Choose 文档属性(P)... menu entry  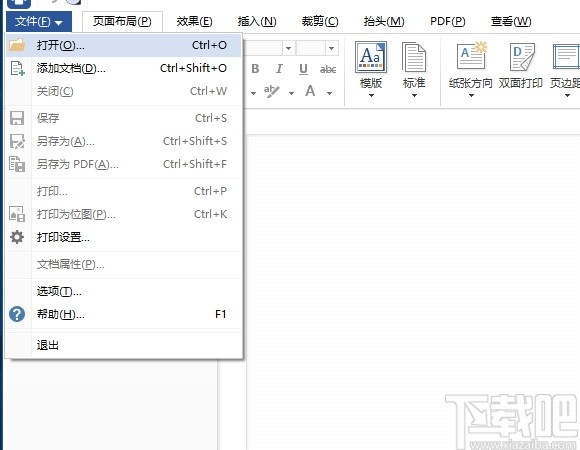pyautogui.click(x=124, y=264)
